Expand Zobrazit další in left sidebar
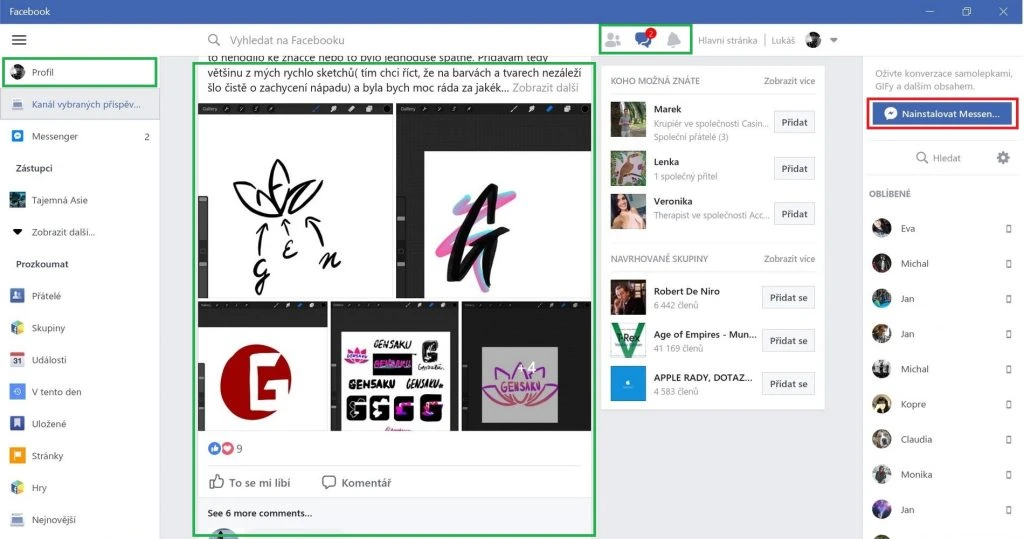Screen dimensions: 1024x539 point(62,232)
